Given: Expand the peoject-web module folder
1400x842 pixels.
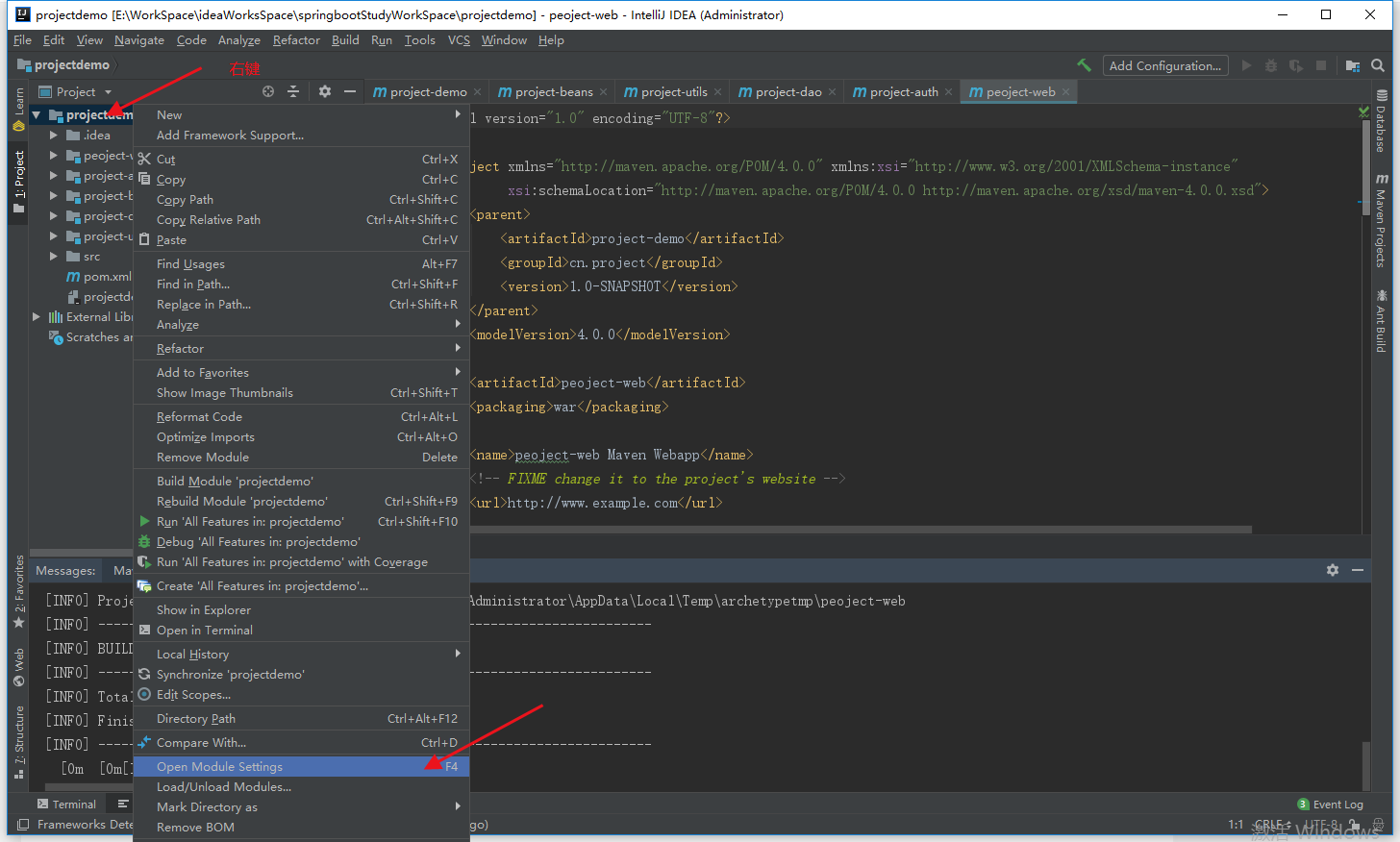Looking at the screenshot, I should pos(54,156).
